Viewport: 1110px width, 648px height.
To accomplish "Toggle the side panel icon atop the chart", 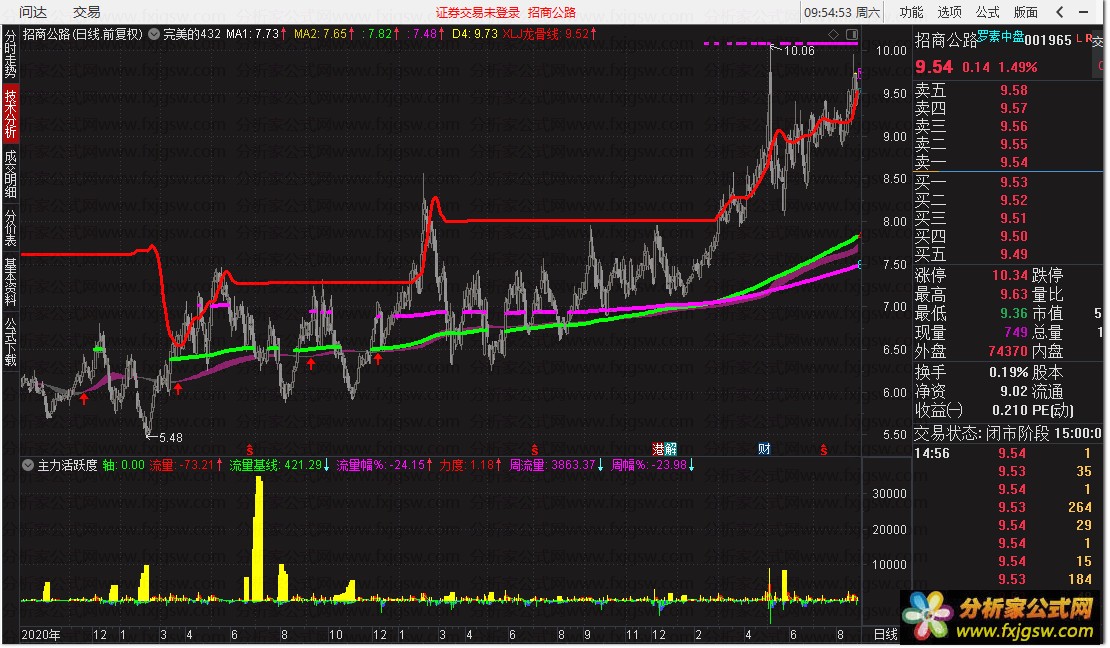I will 852,34.
